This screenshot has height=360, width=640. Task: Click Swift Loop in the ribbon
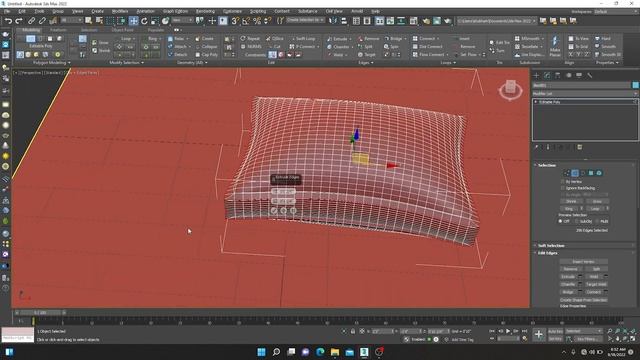click(303, 39)
